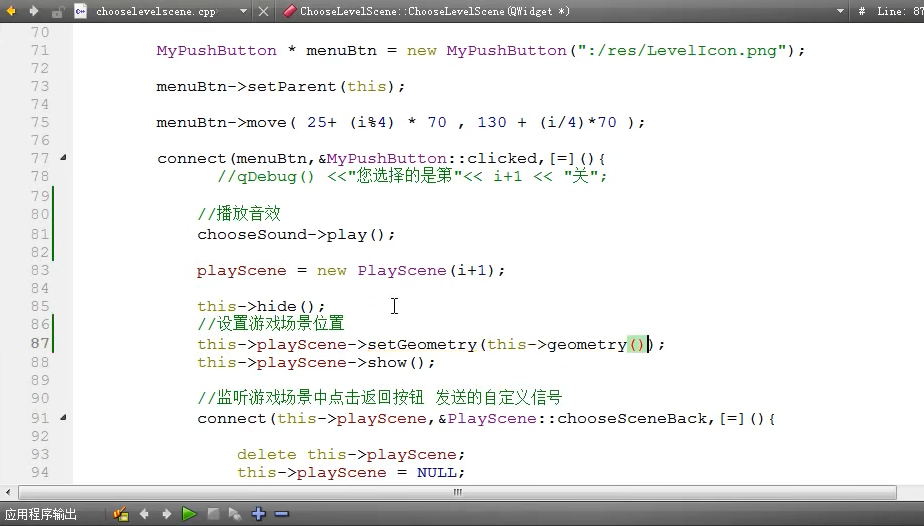Close the chooselevelscene.cpp document
Image resolution: width=924 pixels, height=526 pixels.
point(263,11)
